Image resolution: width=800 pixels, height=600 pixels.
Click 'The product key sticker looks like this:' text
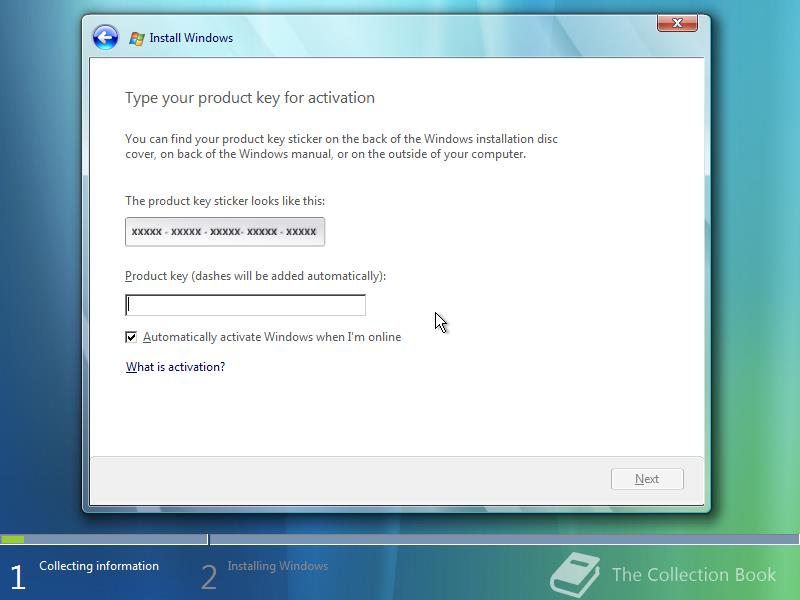click(225, 201)
